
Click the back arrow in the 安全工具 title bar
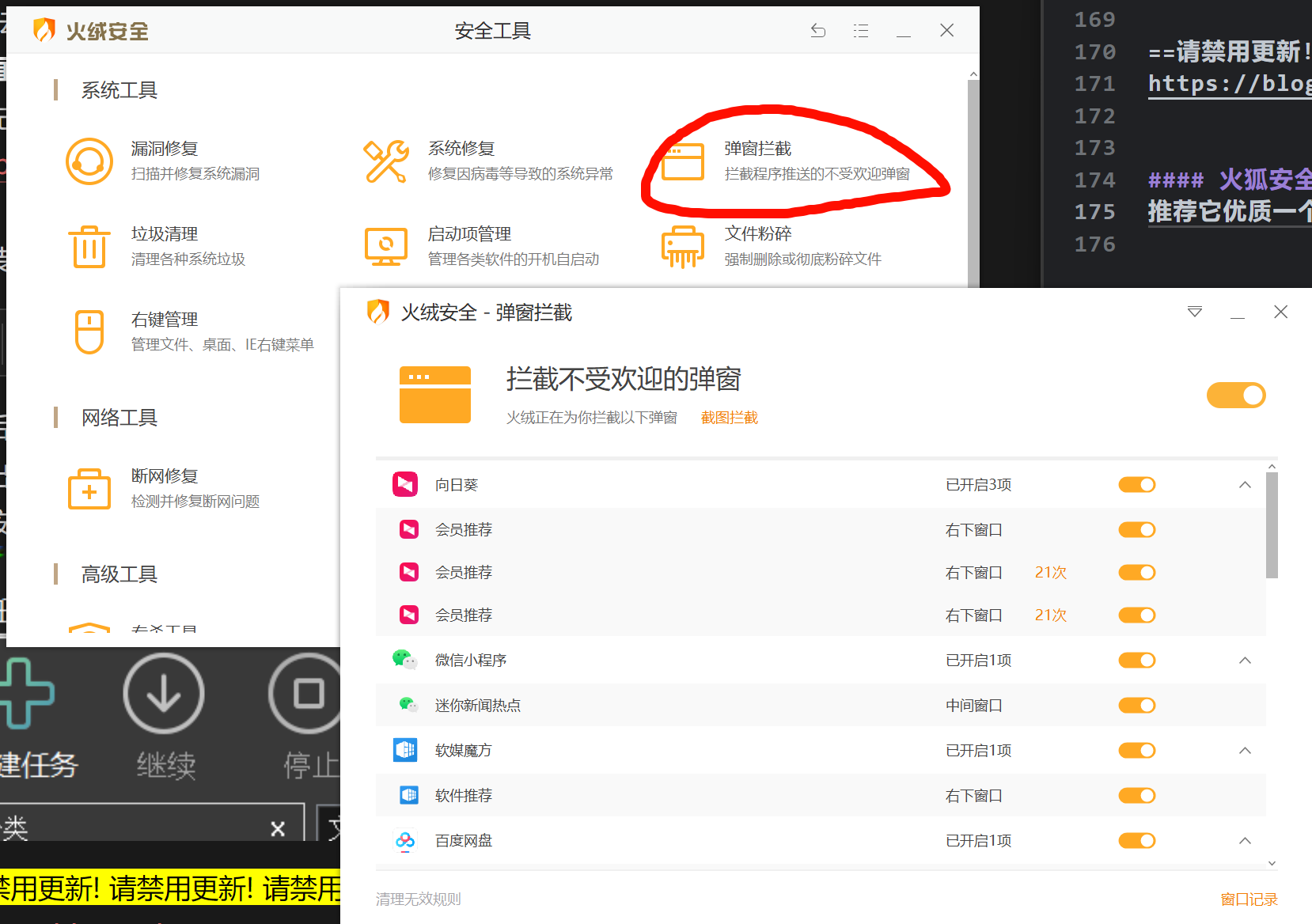point(818,31)
